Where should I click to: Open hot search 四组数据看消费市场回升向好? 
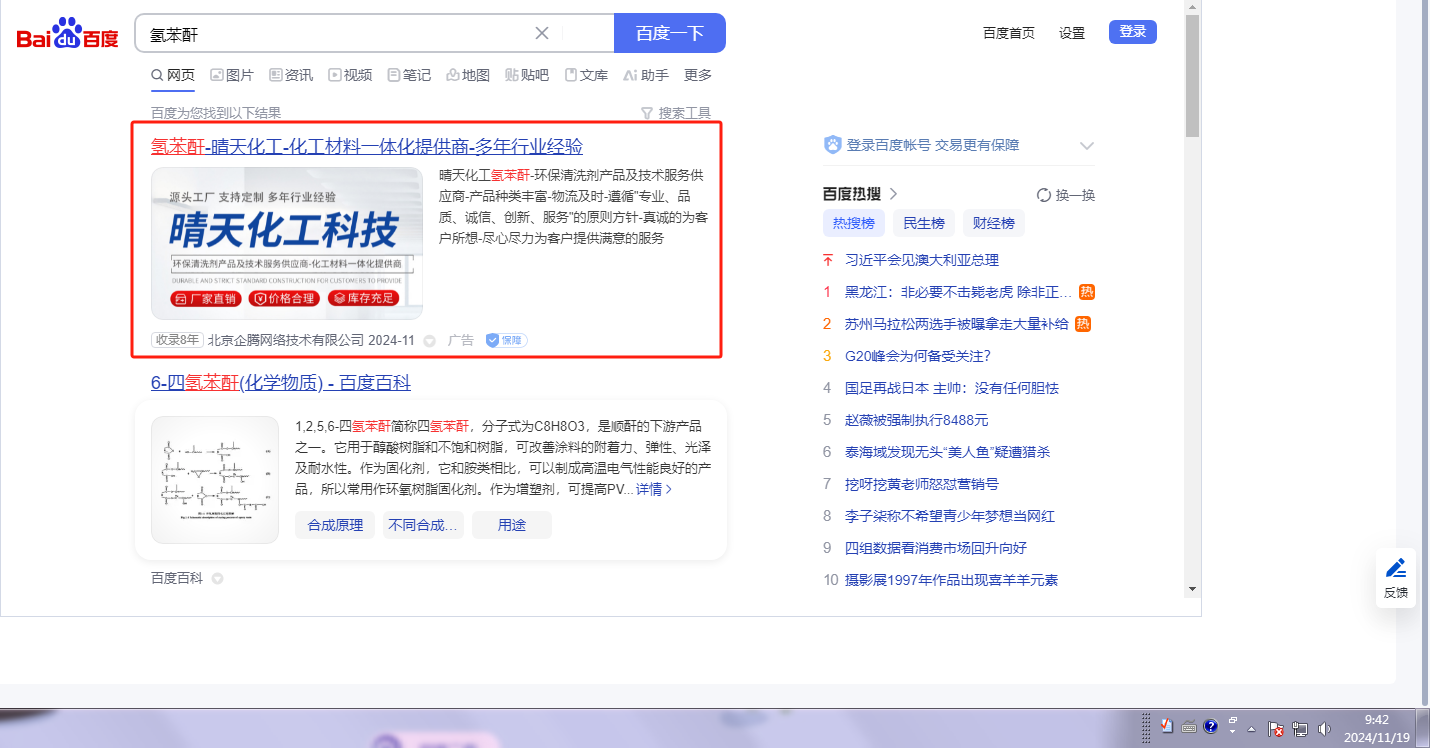tap(936, 548)
